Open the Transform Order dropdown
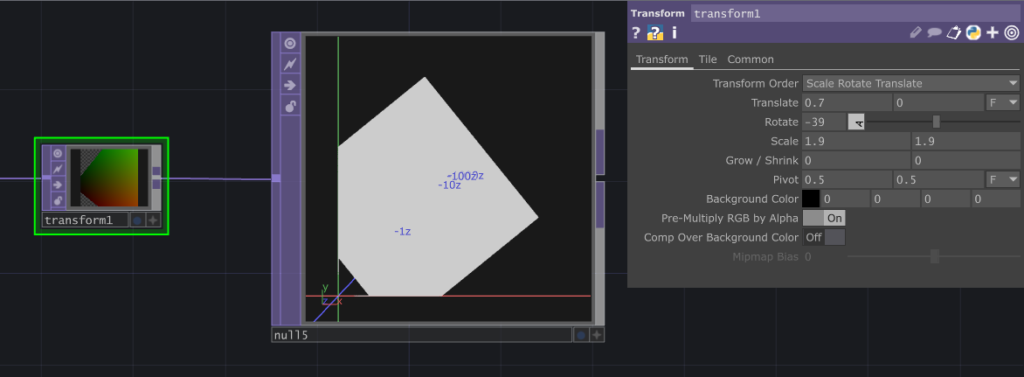1024x377 pixels. [x=911, y=83]
